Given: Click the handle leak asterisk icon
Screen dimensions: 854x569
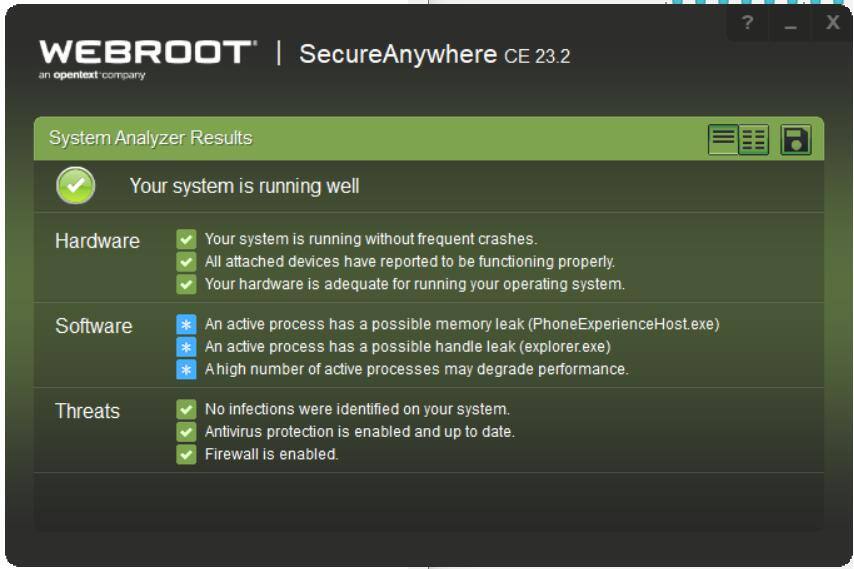Looking at the screenshot, I should pyautogui.click(x=186, y=346).
